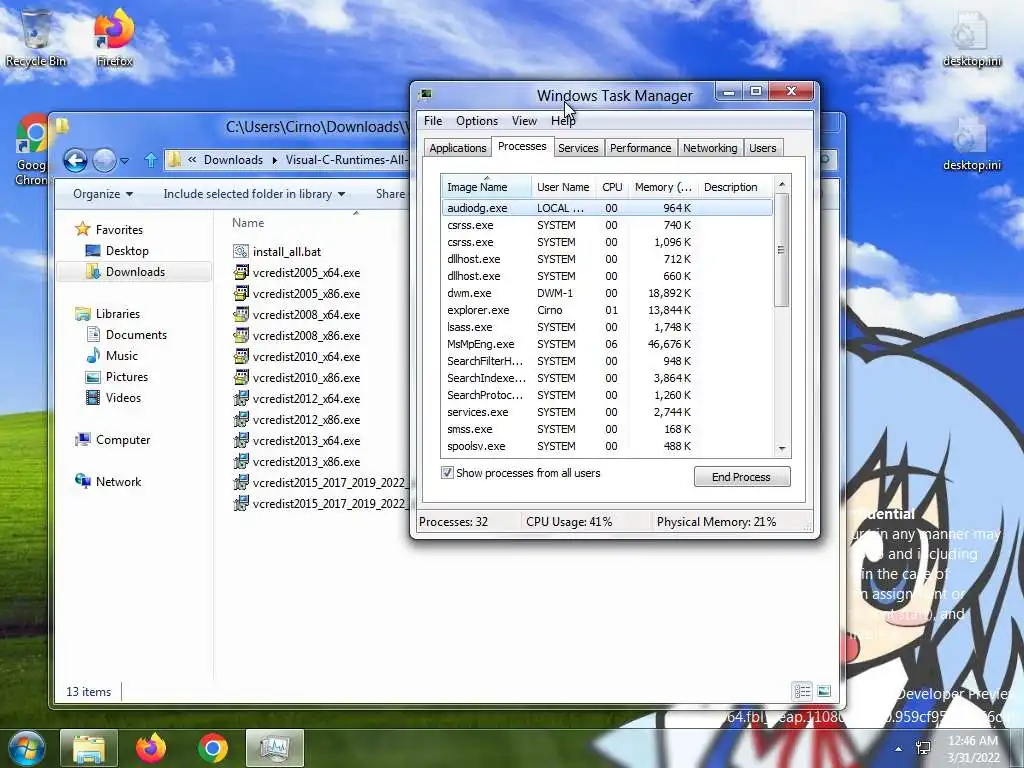Open Desktop in Explorer sidebar
This screenshot has height=768, width=1024.
point(127,251)
